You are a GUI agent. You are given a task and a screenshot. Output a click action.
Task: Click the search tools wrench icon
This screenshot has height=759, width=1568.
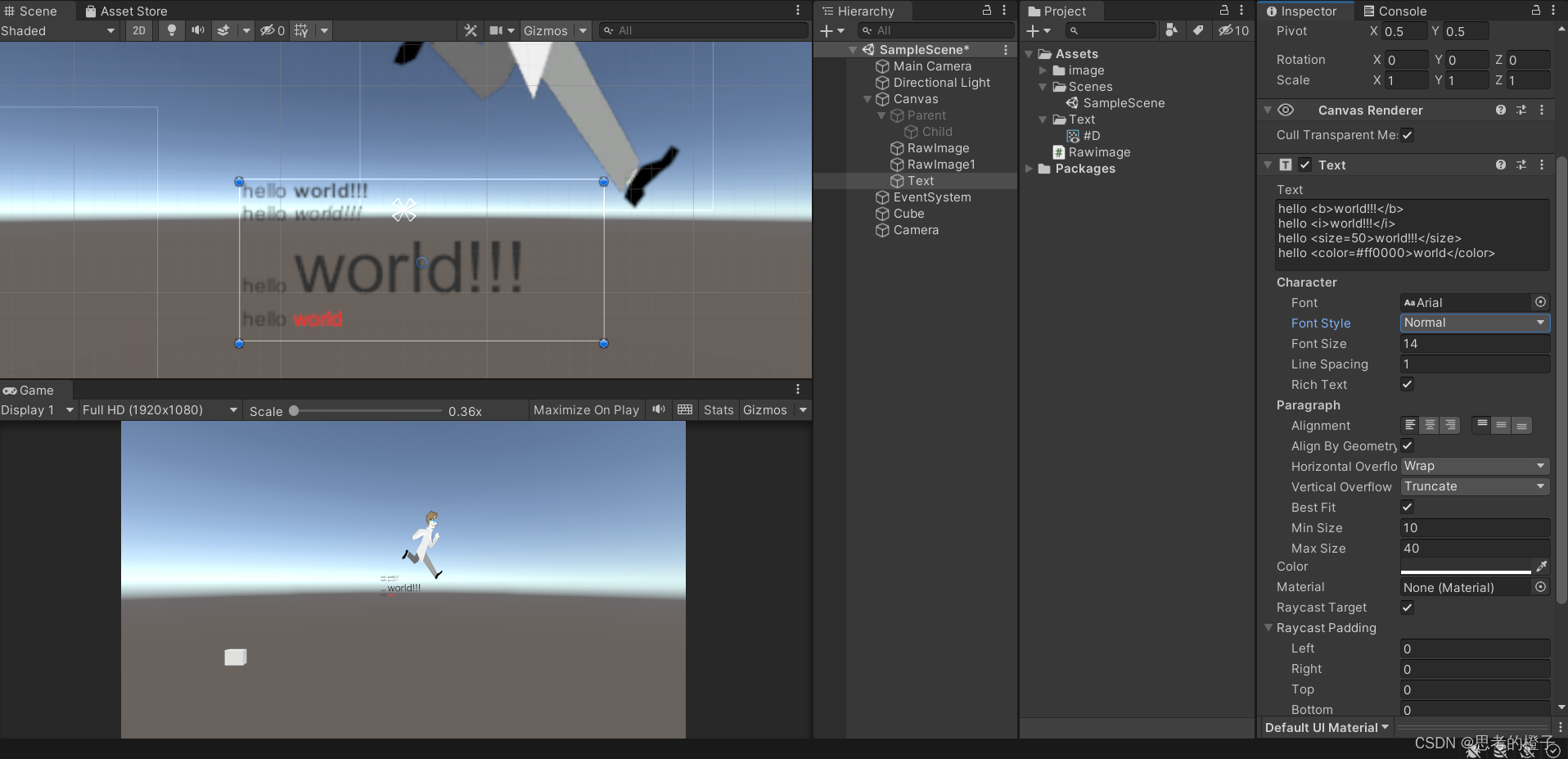coord(470,30)
